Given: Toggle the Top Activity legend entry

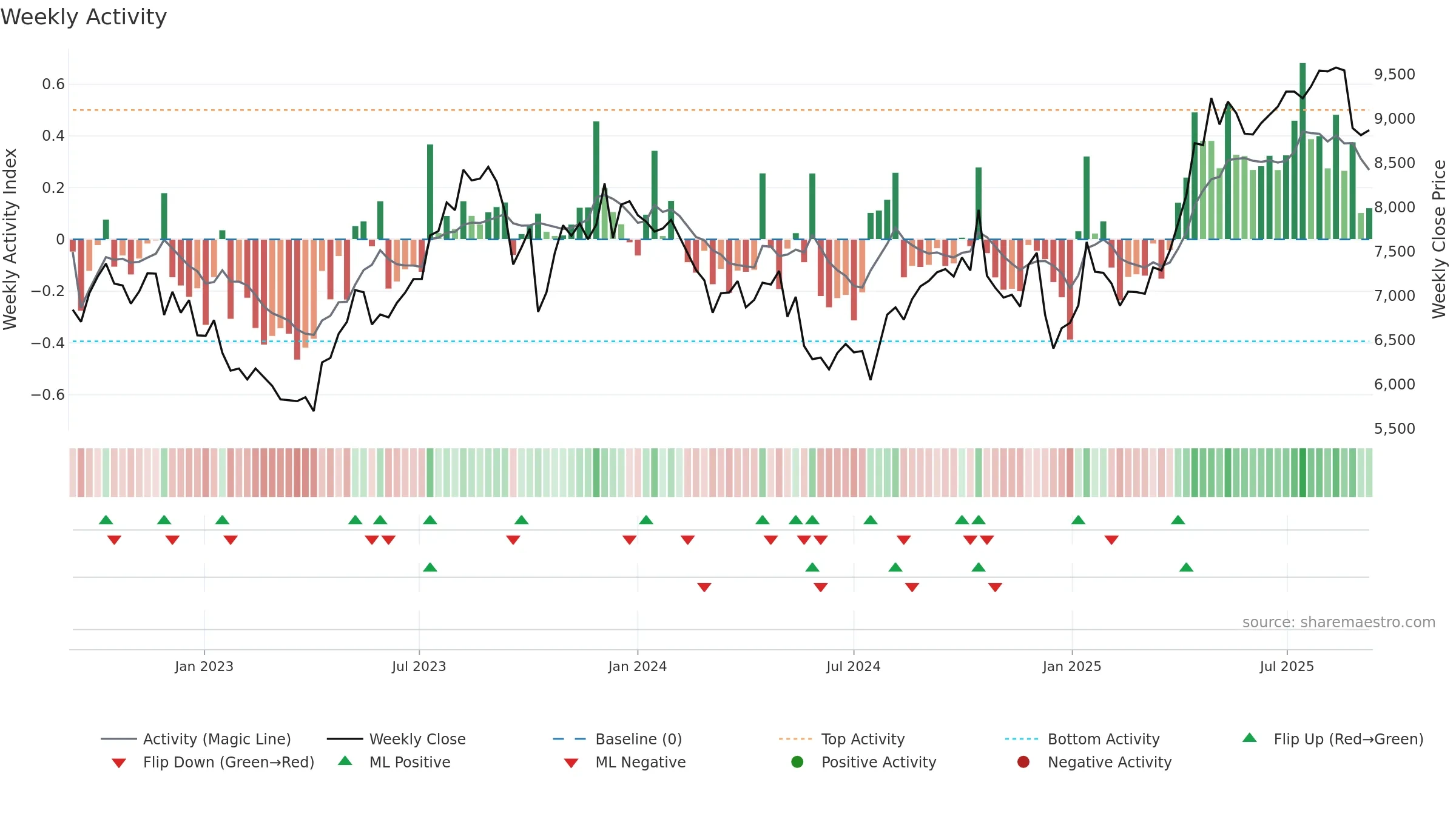Looking at the screenshot, I should (842, 739).
